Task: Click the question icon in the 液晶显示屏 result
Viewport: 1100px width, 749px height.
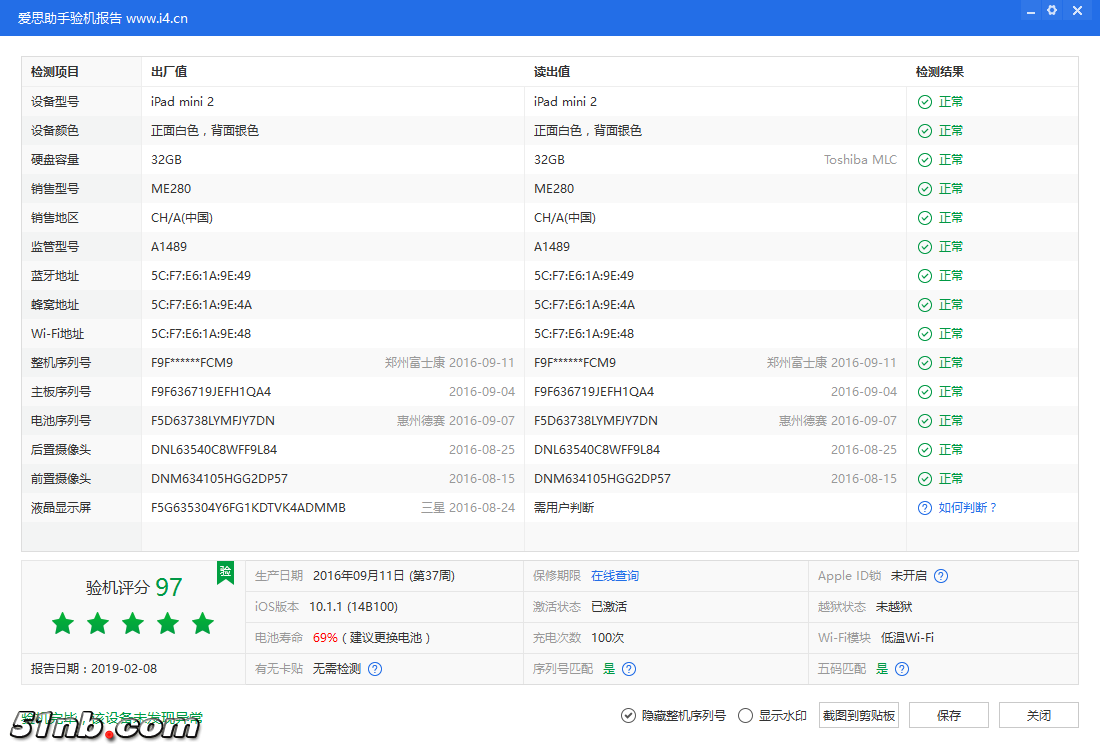Action: tap(923, 507)
